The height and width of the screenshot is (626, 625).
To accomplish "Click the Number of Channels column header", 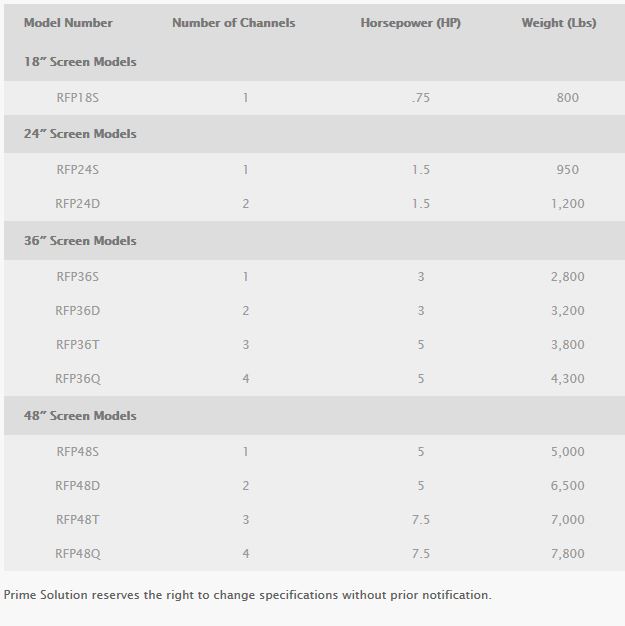I will [233, 23].
